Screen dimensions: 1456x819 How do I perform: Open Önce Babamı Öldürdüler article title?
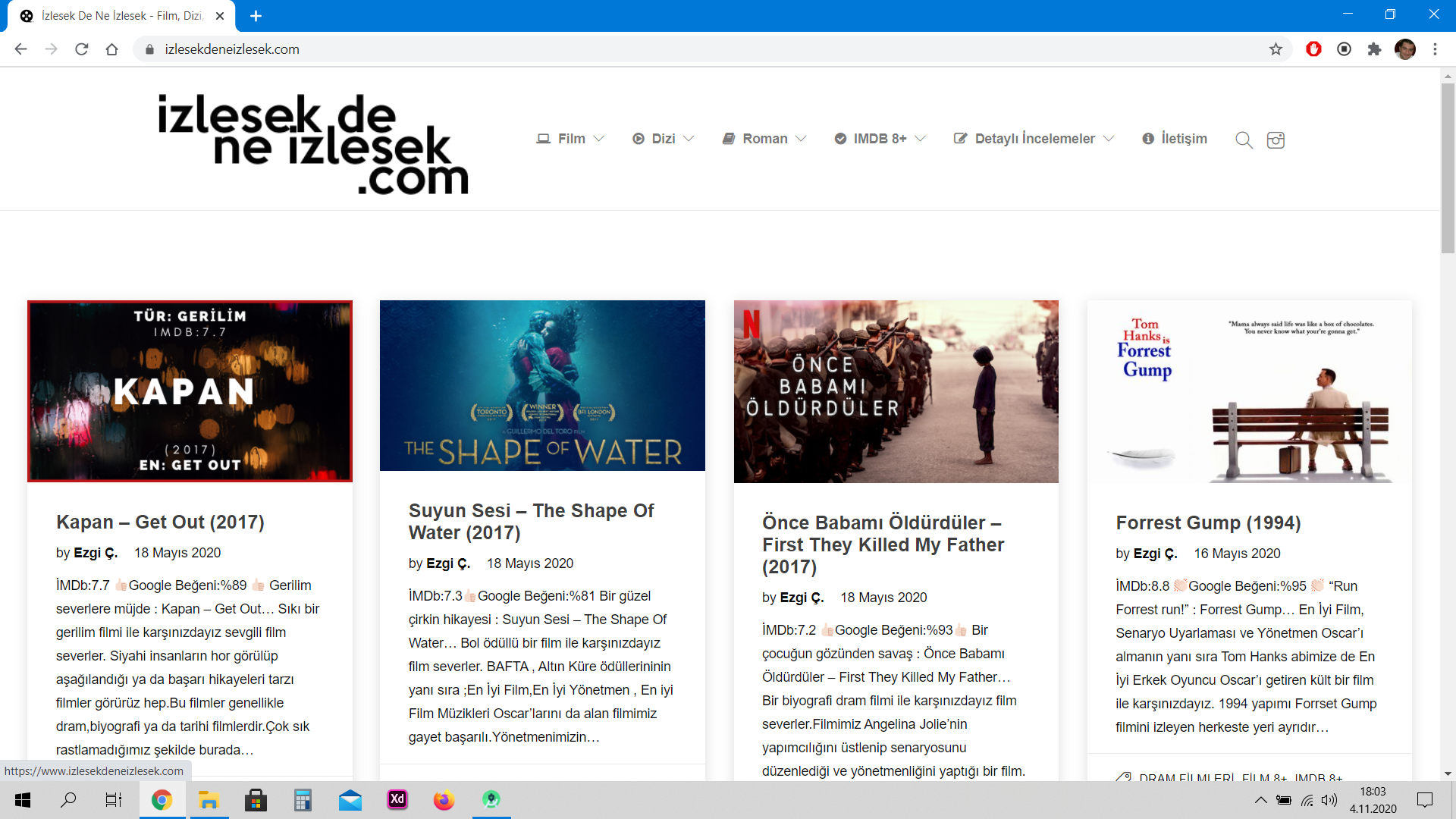[x=883, y=544]
